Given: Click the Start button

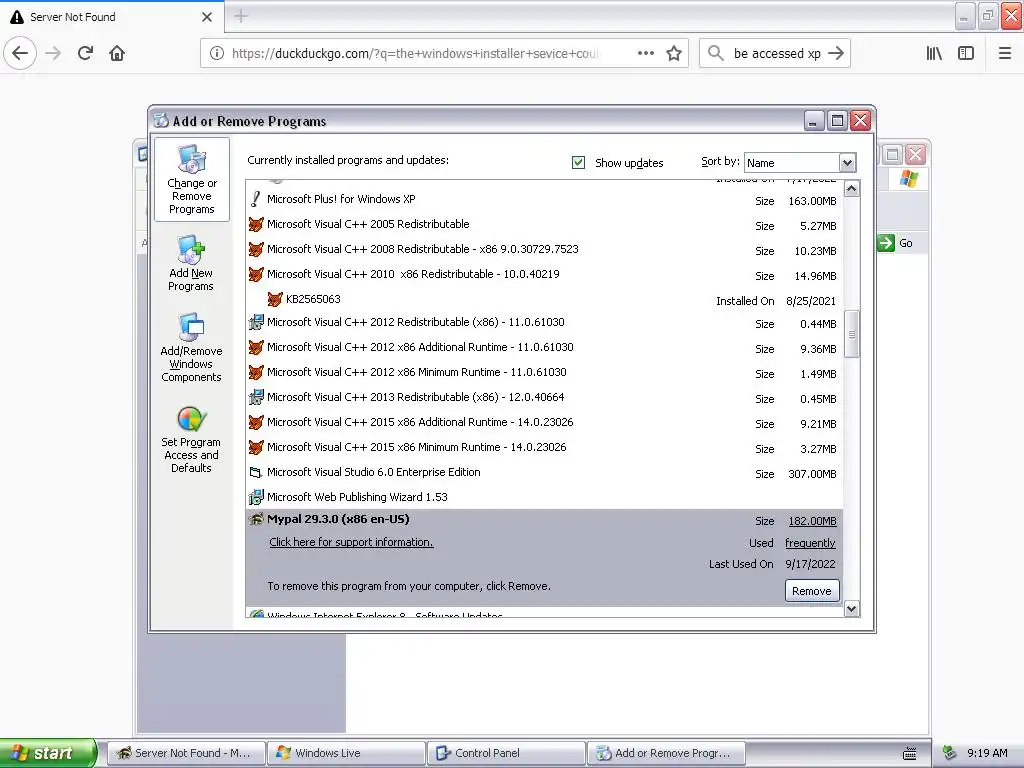Looking at the screenshot, I should tap(47, 753).
